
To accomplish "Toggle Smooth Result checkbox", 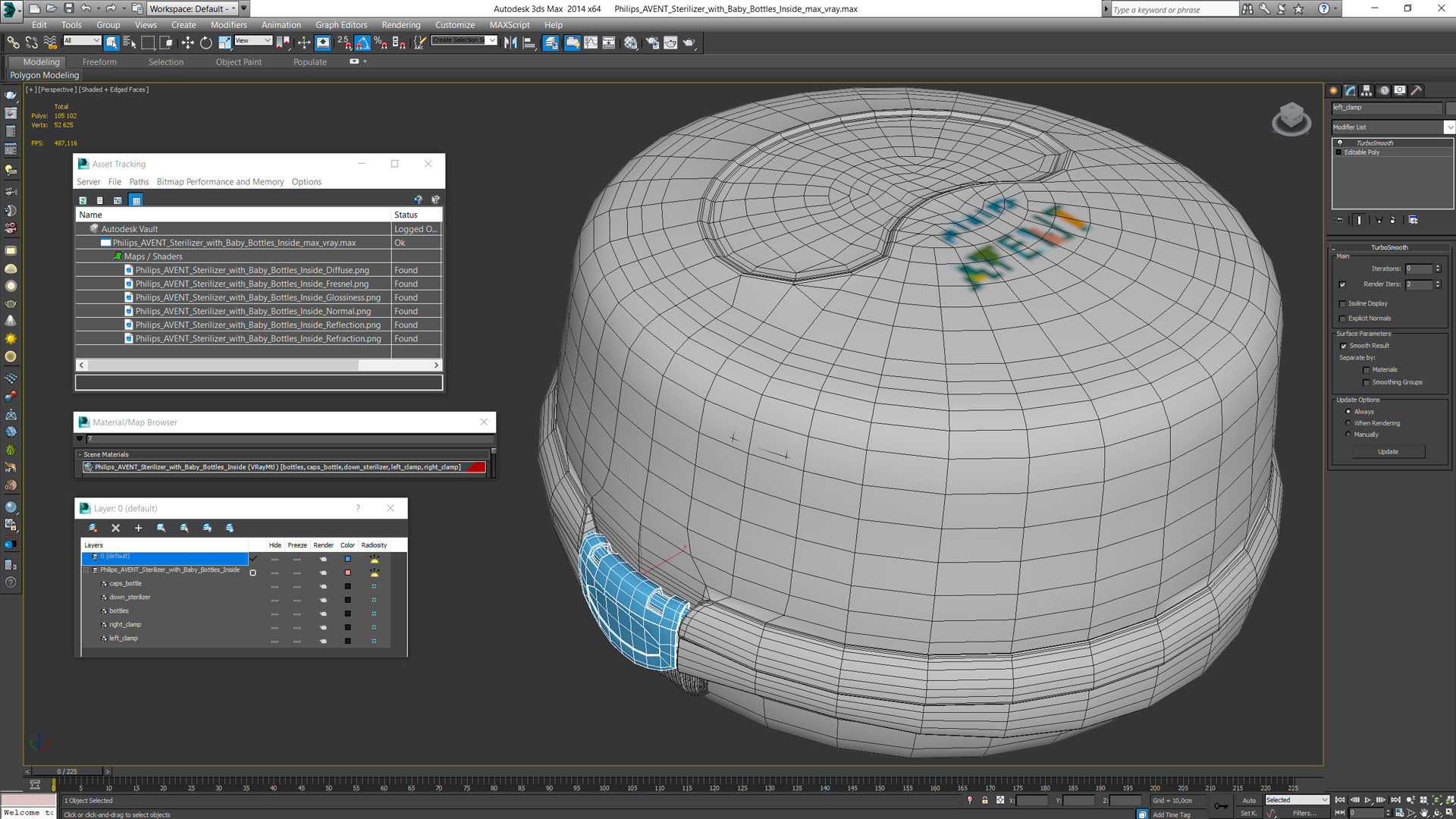I will click(1343, 346).
